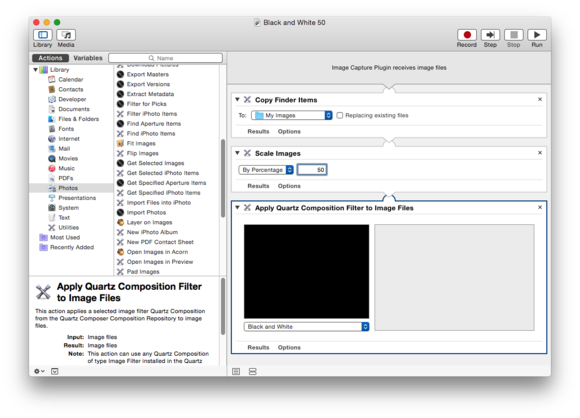The width and height of the screenshot is (580, 418).
Task: Show Options for the Quartz filter action
Action: click(289, 347)
